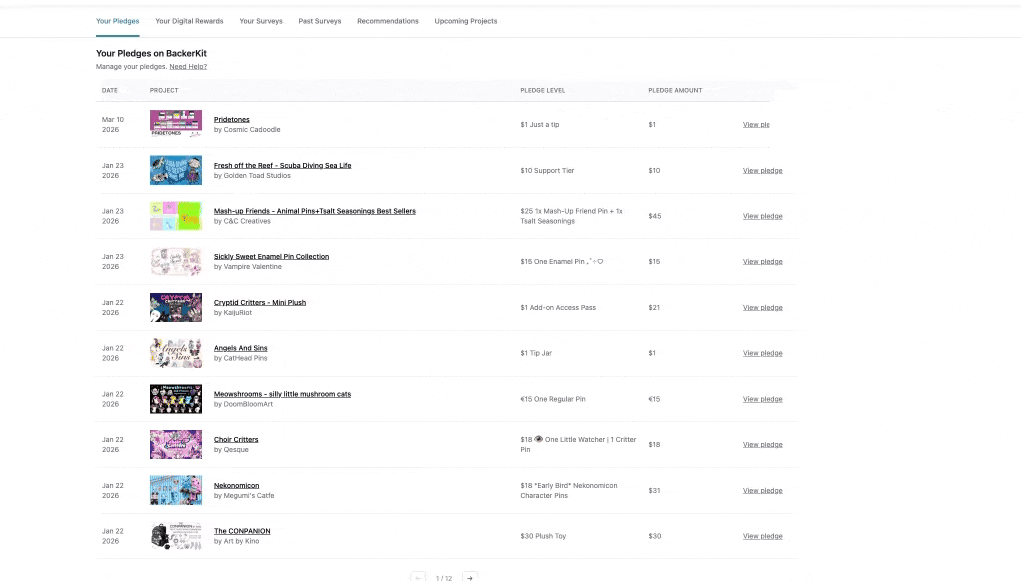View pledge for Pridetones
This screenshot has width=1021, height=581.
point(756,124)
